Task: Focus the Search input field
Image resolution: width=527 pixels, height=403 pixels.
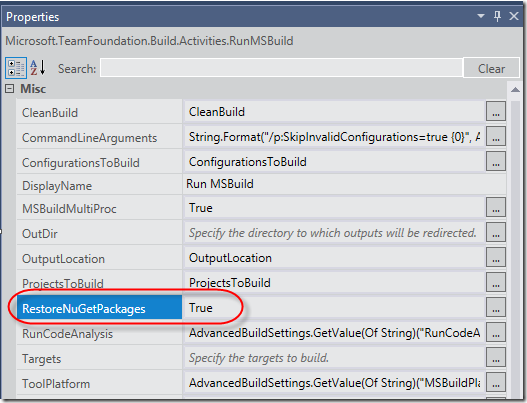Action: (x=281, y=68)
